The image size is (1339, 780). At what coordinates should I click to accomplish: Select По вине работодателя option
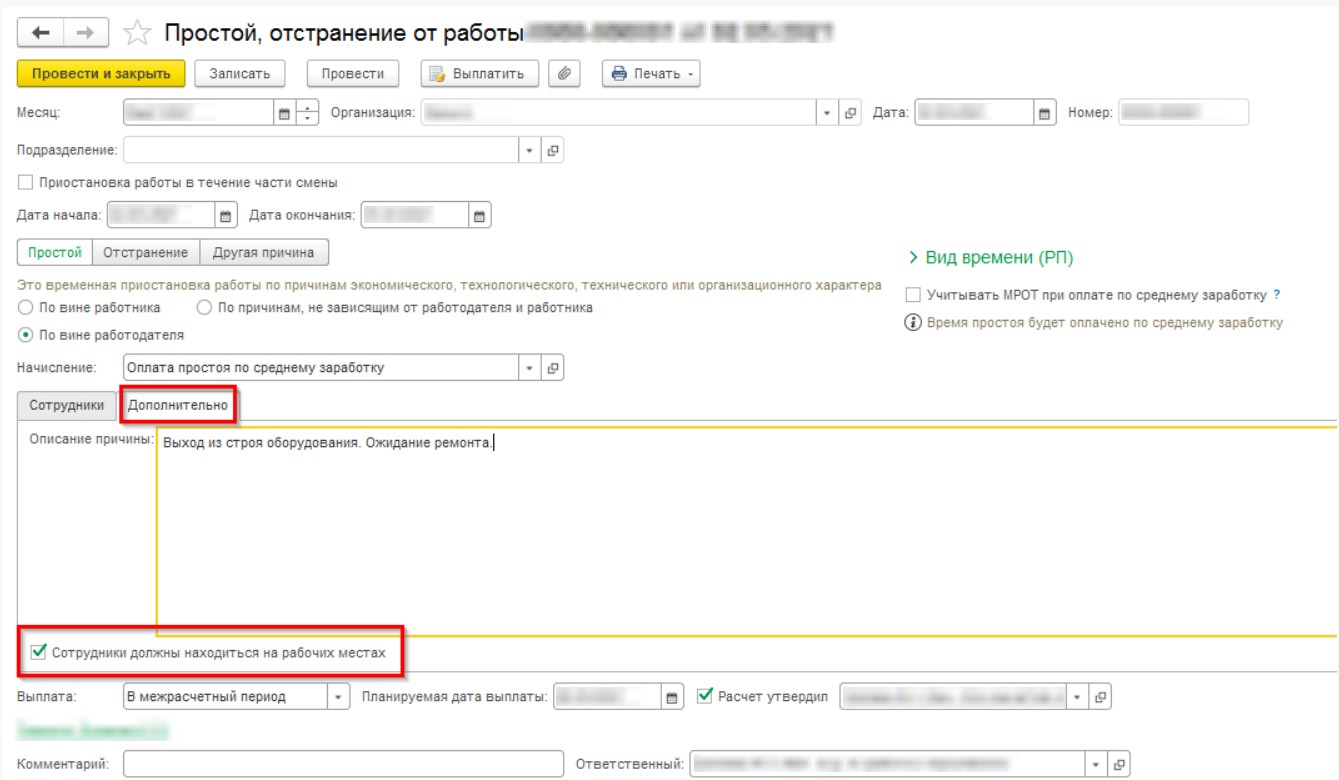[x=26, y=335]
